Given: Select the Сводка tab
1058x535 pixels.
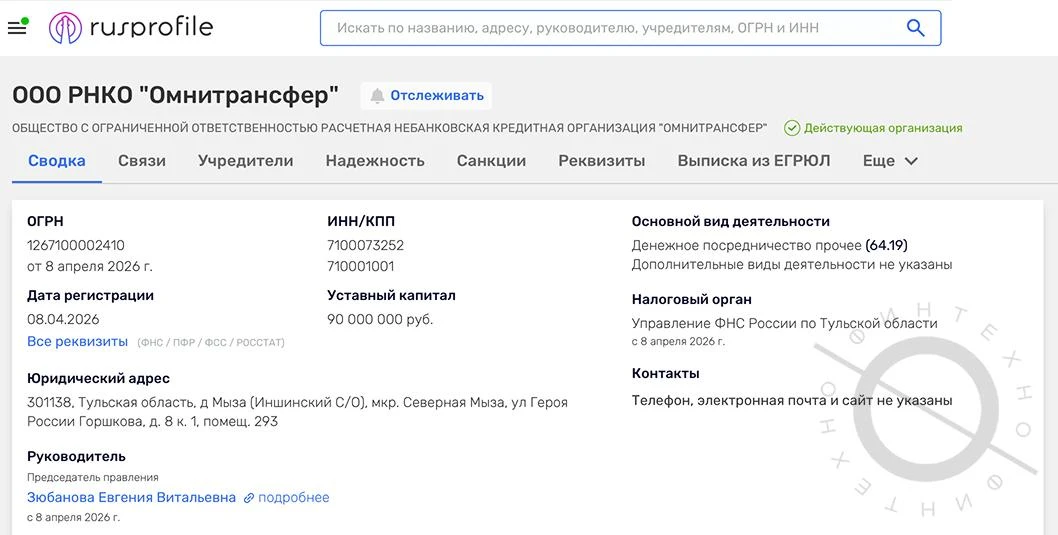Looking at the screenshot, I should tap(57, 161).
